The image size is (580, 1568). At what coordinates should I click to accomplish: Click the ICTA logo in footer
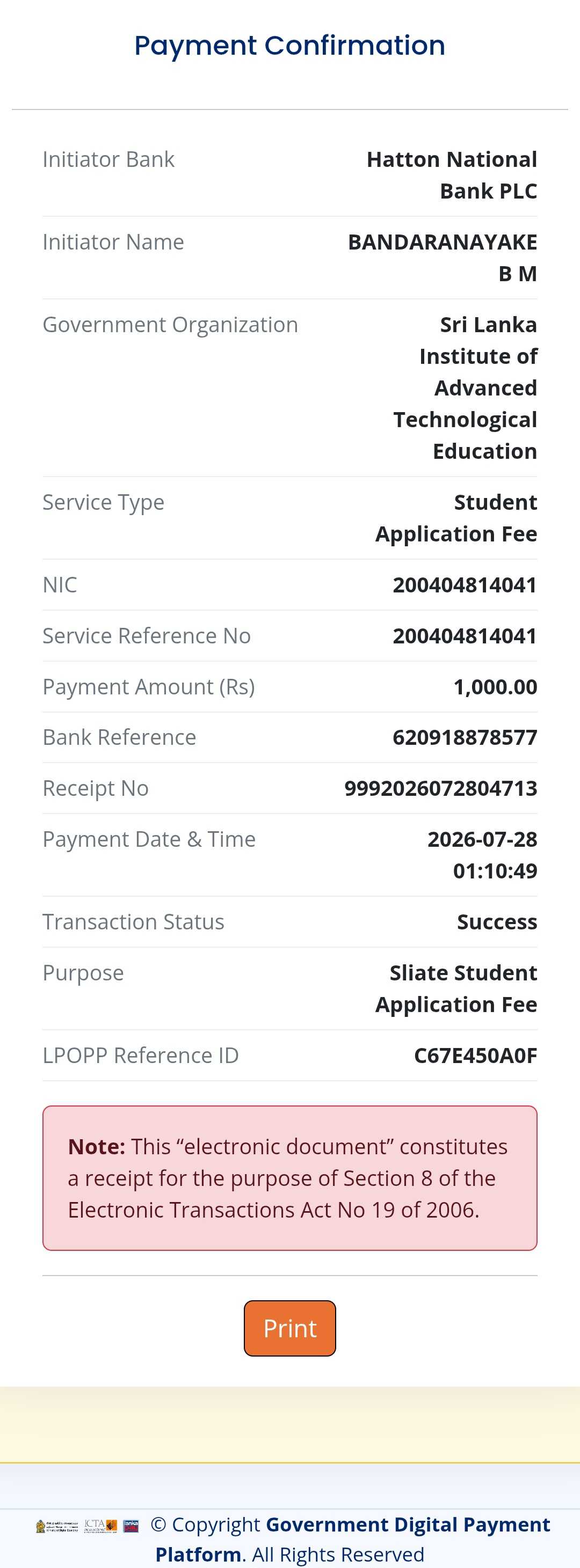(x=100, y=1526)
